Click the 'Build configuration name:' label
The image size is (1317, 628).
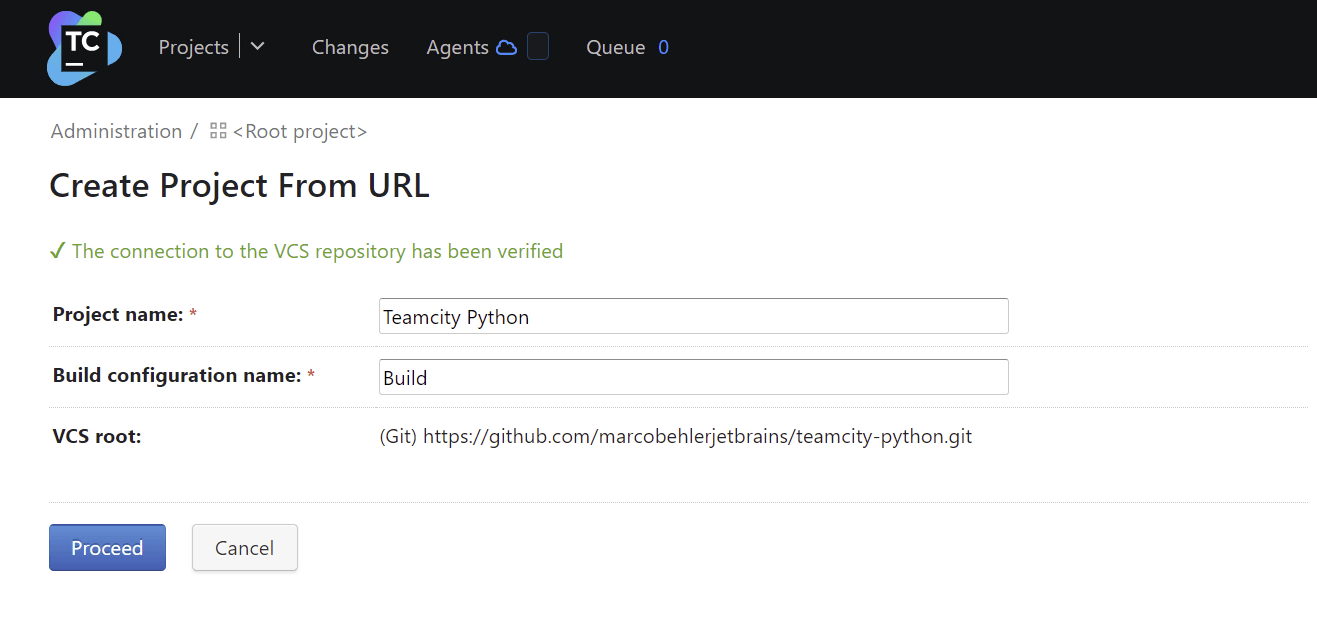[177, 376]
